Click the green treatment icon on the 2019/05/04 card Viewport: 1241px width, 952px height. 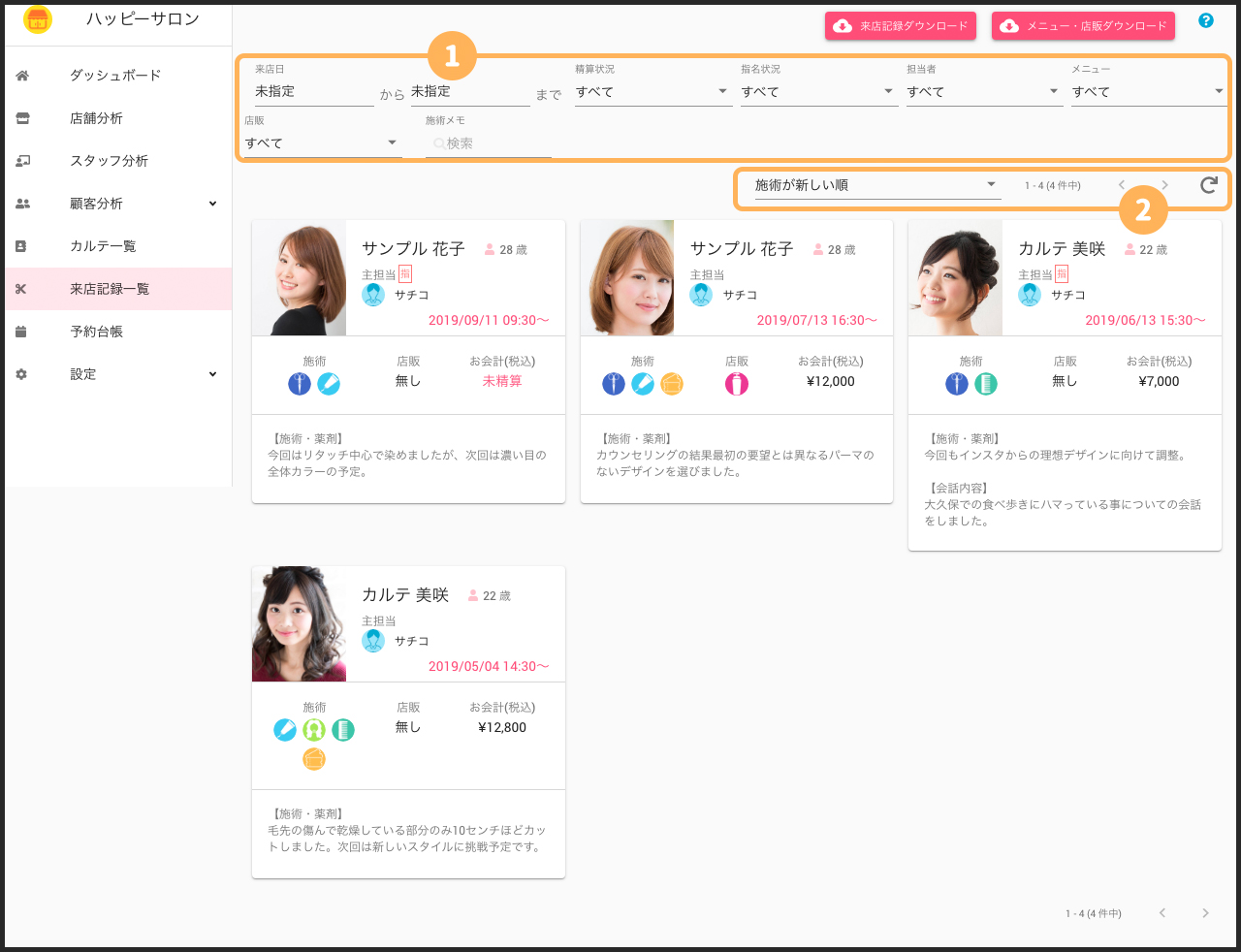point(314,730)
